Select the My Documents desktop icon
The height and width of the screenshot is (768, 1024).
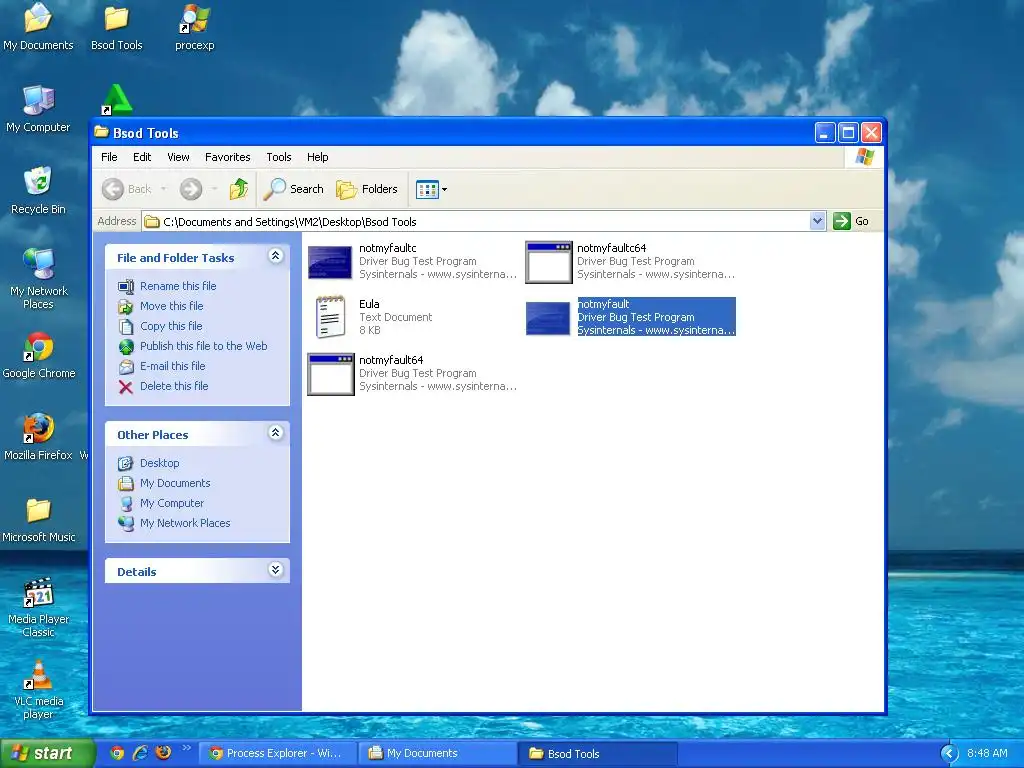click(x=38, y=27)
